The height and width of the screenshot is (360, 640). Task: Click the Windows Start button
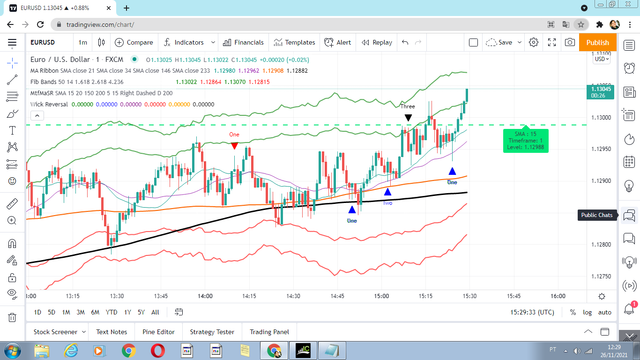click(12, 351)
